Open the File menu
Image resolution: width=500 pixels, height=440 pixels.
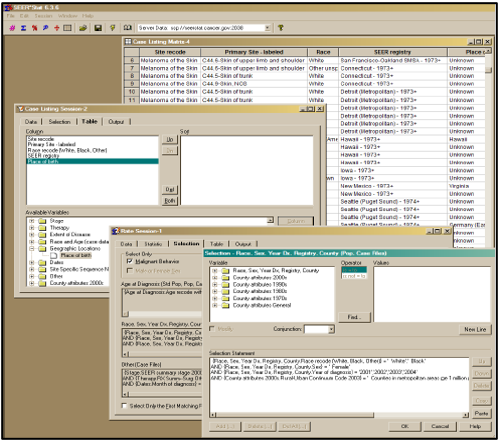click(x=11, y=16)
